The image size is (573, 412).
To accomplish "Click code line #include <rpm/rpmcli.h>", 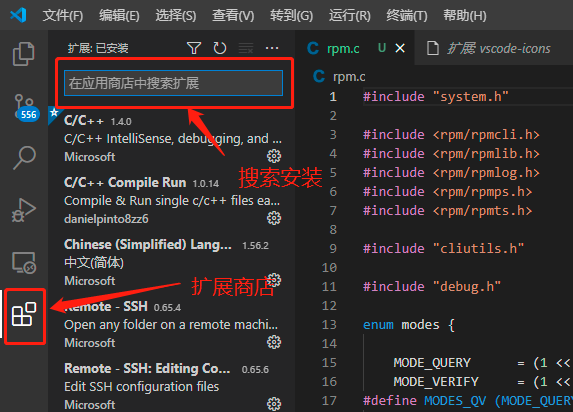I will (x=451, y=135).
